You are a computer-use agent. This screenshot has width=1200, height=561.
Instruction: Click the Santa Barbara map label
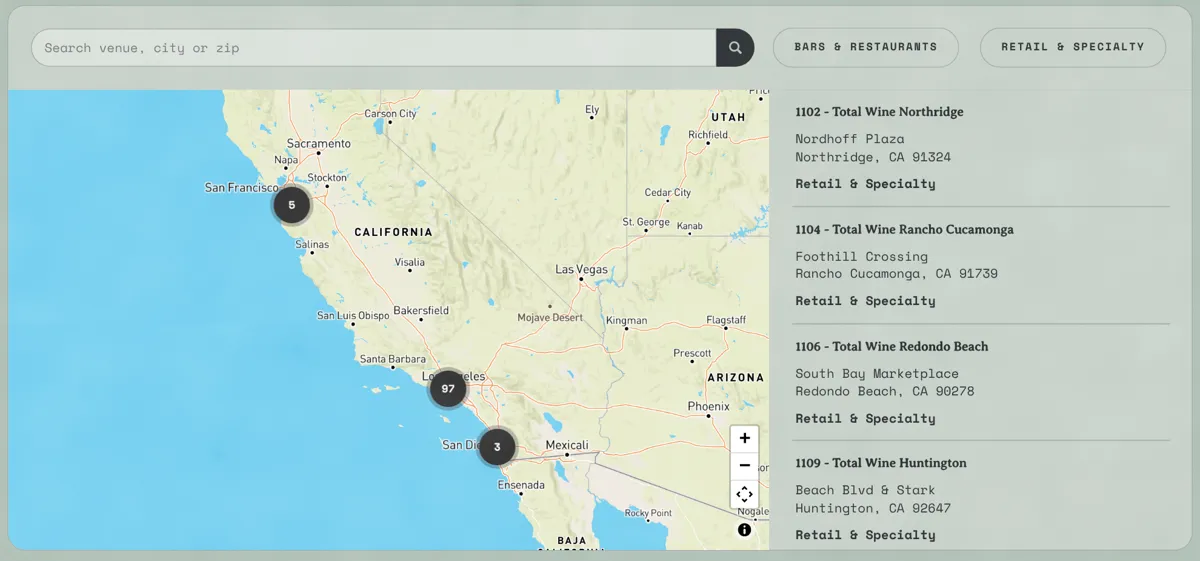392,359
